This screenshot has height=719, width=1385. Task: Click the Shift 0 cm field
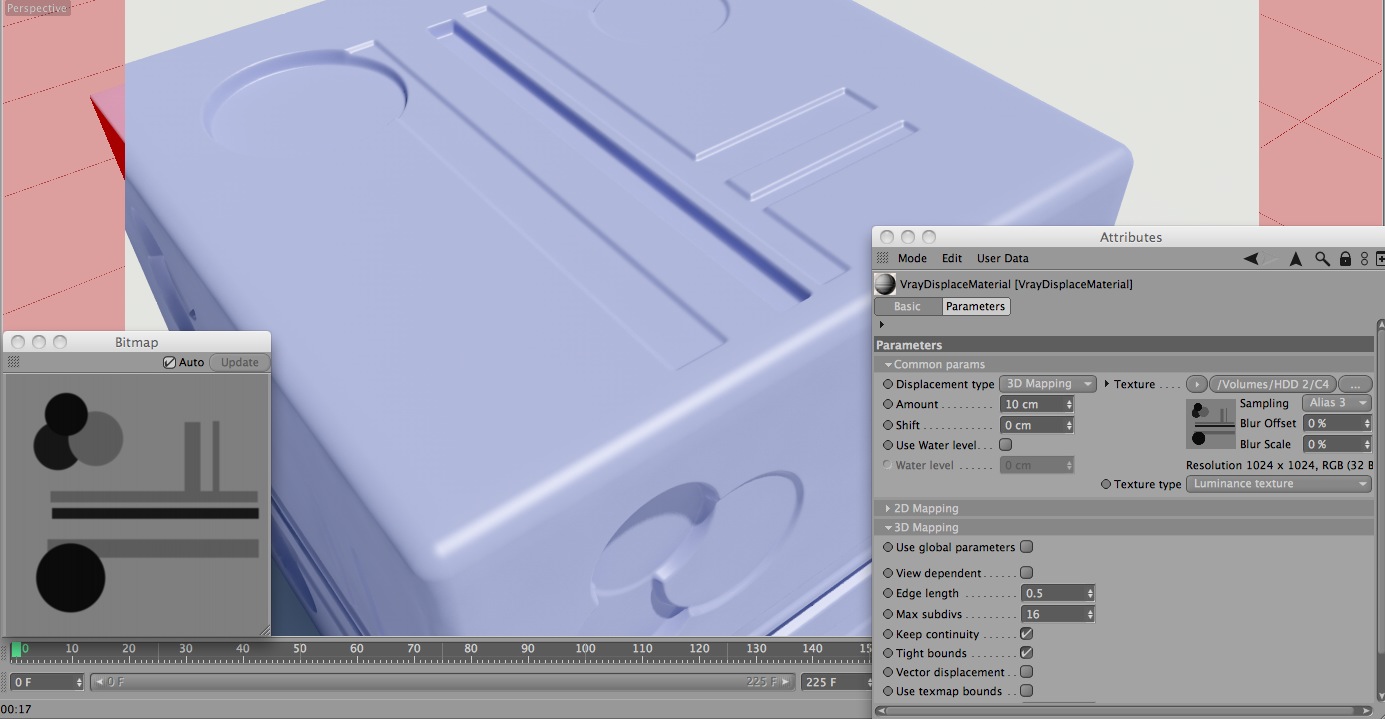tap(1037, 425)
